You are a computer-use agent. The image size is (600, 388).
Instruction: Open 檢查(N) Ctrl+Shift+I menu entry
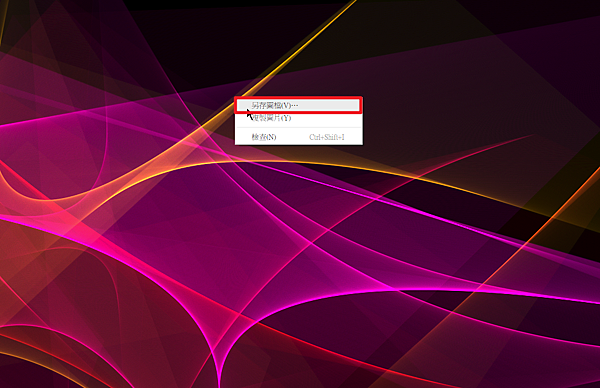[x=298, y=137]
